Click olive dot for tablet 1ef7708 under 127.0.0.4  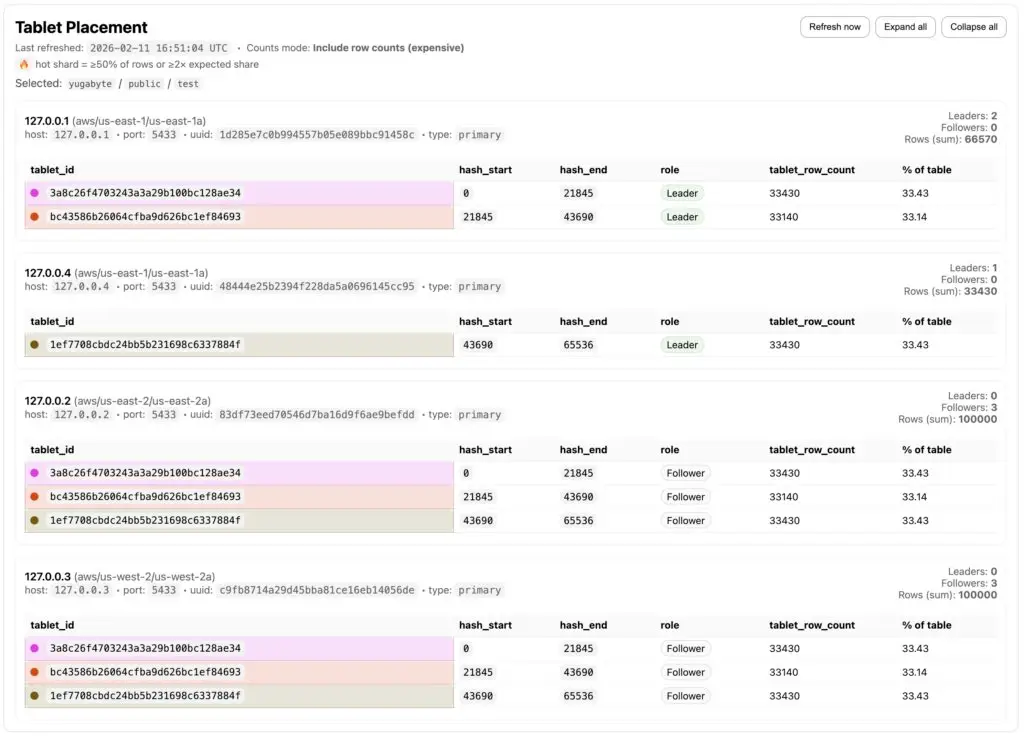click(35, 345)
